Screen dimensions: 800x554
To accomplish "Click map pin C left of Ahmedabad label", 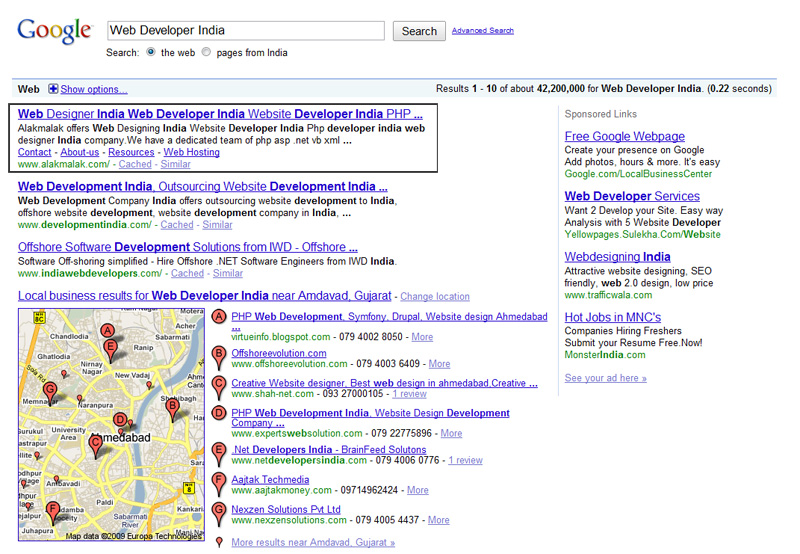I will point(95,446).
